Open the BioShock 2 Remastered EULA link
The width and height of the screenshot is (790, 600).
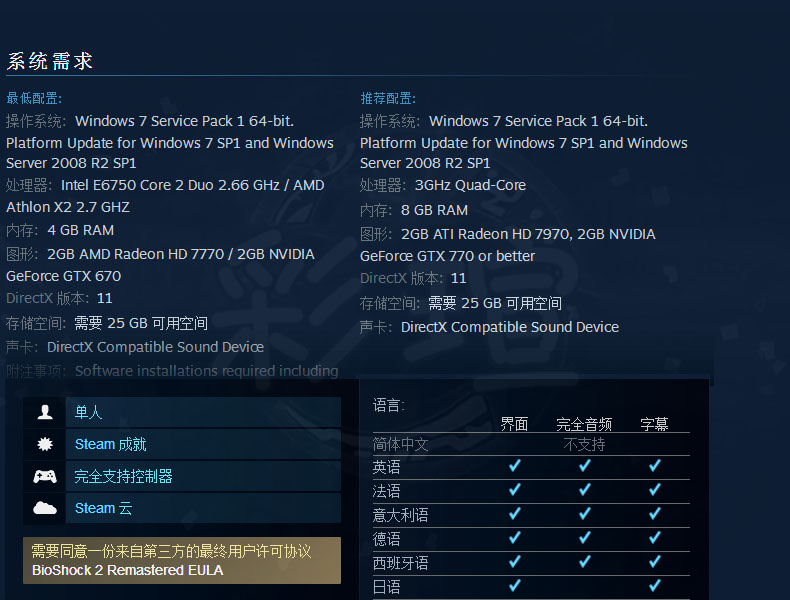(x=127, y=570)
